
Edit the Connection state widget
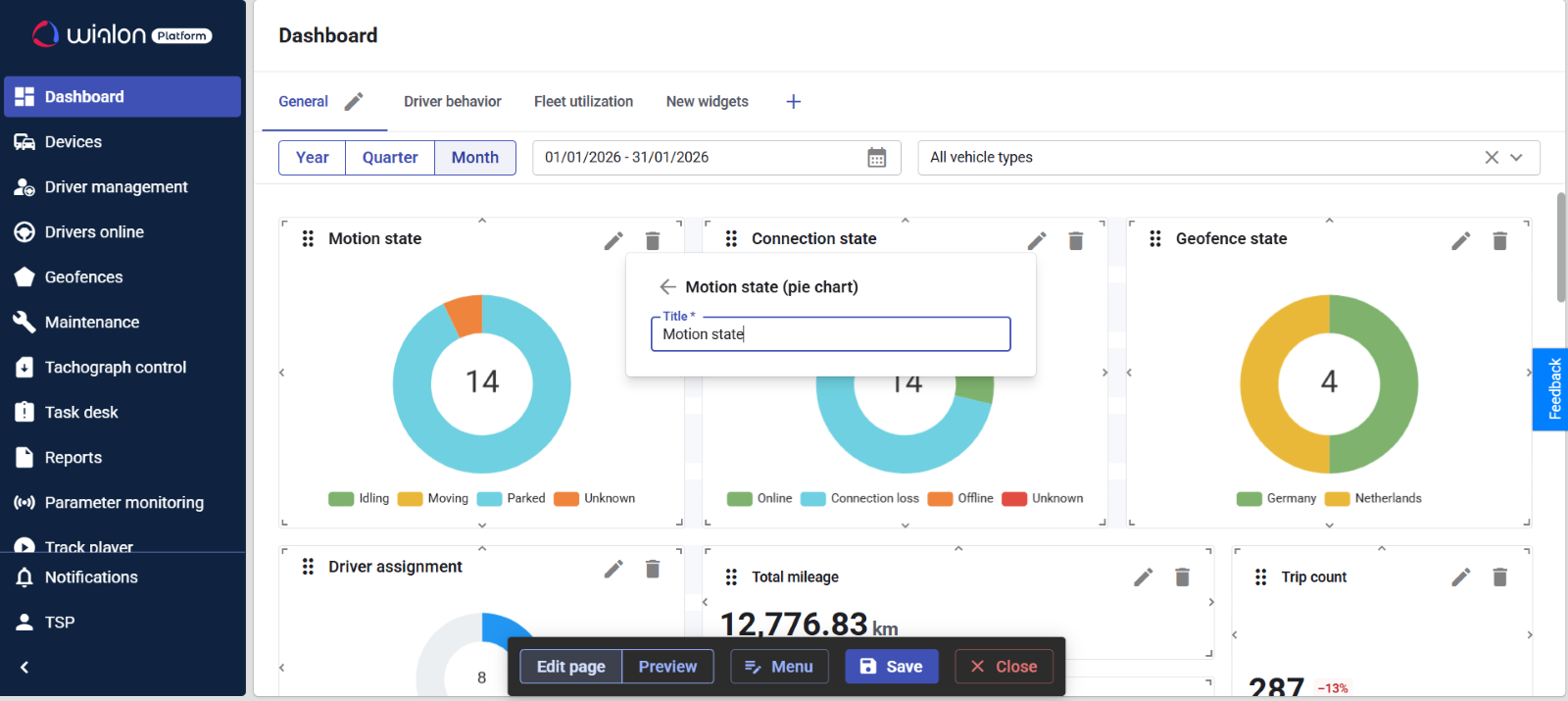pyautogui.click(x=1037, y=240)
